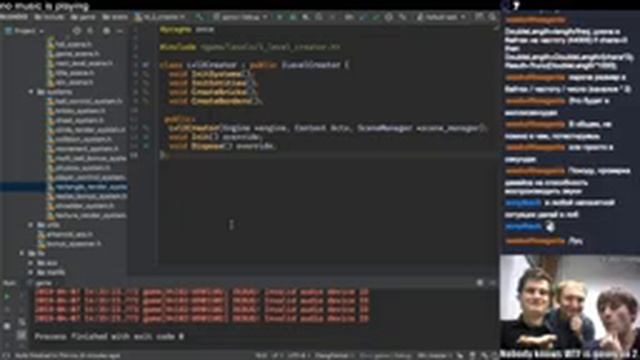The height and width of the screenshot is (360, 640).
Task: Collapse the systems folder
Action: tap(31, 92)
